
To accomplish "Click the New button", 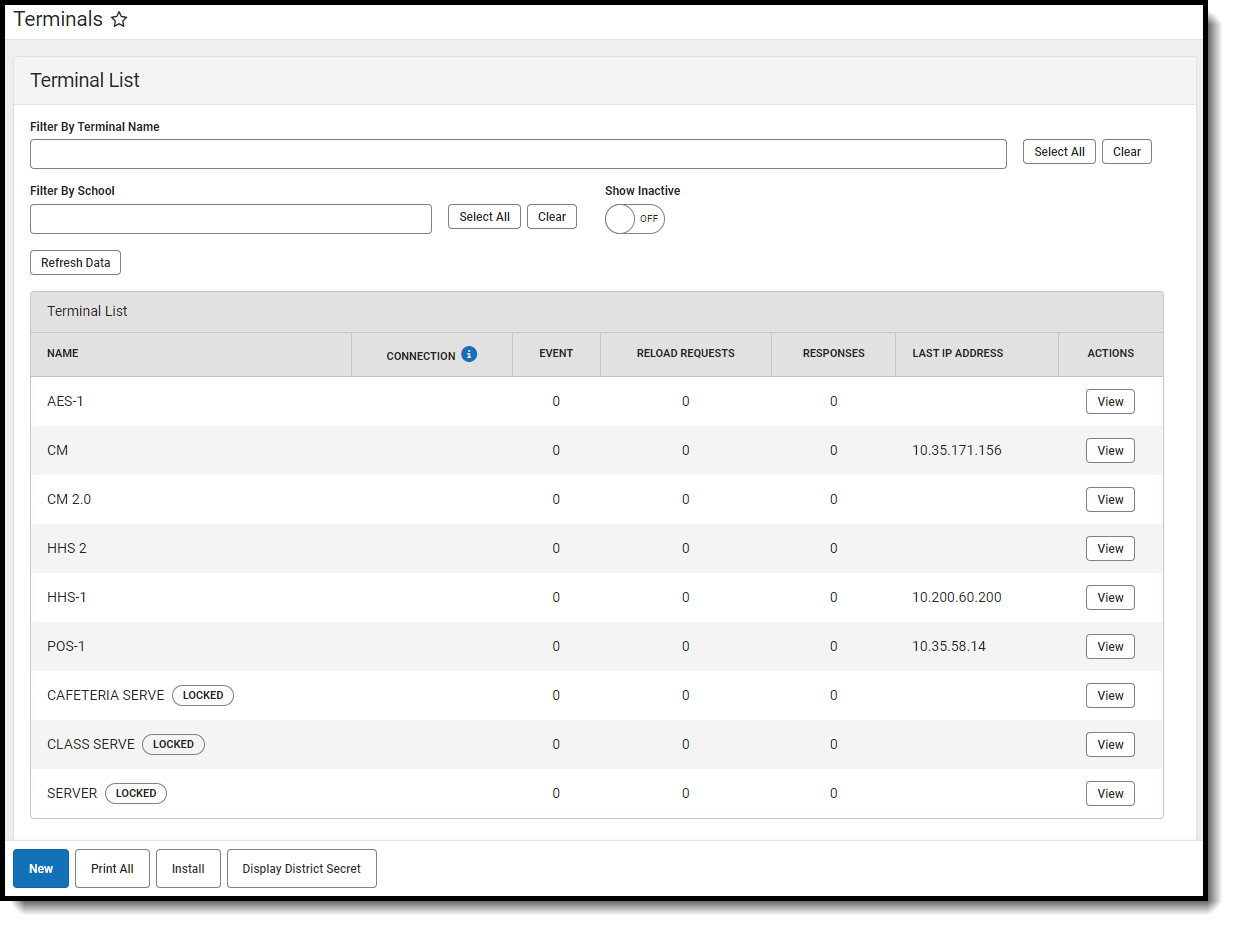I will (41, 869).
